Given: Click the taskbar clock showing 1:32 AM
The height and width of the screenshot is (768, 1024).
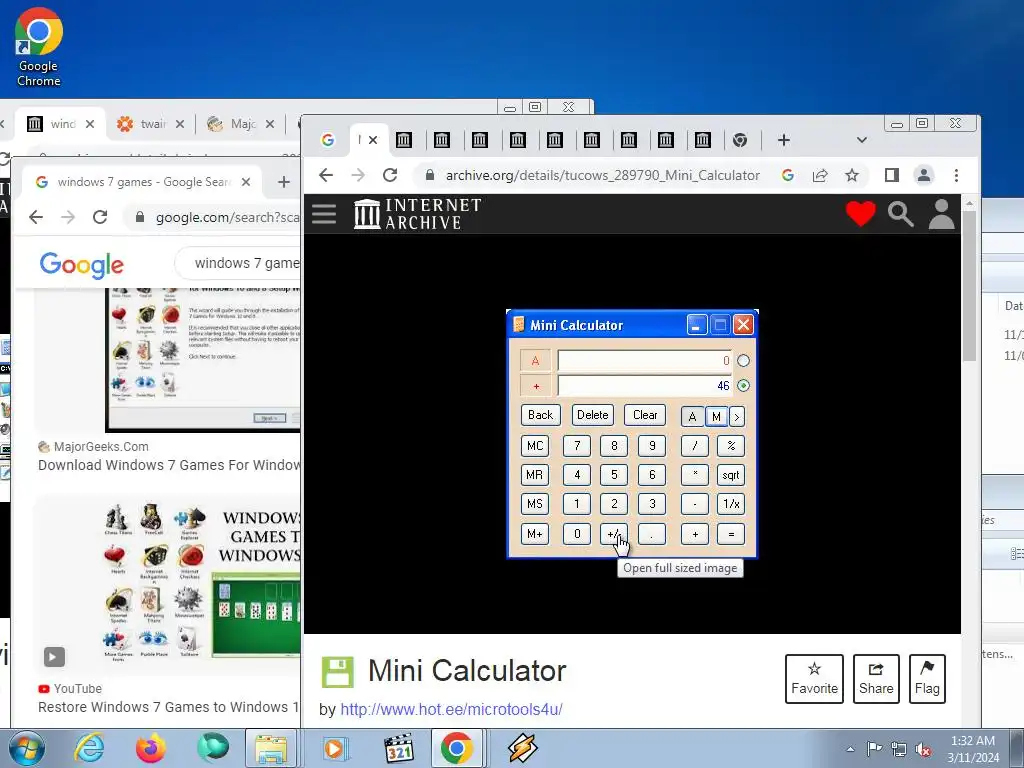Looking at the screenshot, I should (x=973, y=748).
